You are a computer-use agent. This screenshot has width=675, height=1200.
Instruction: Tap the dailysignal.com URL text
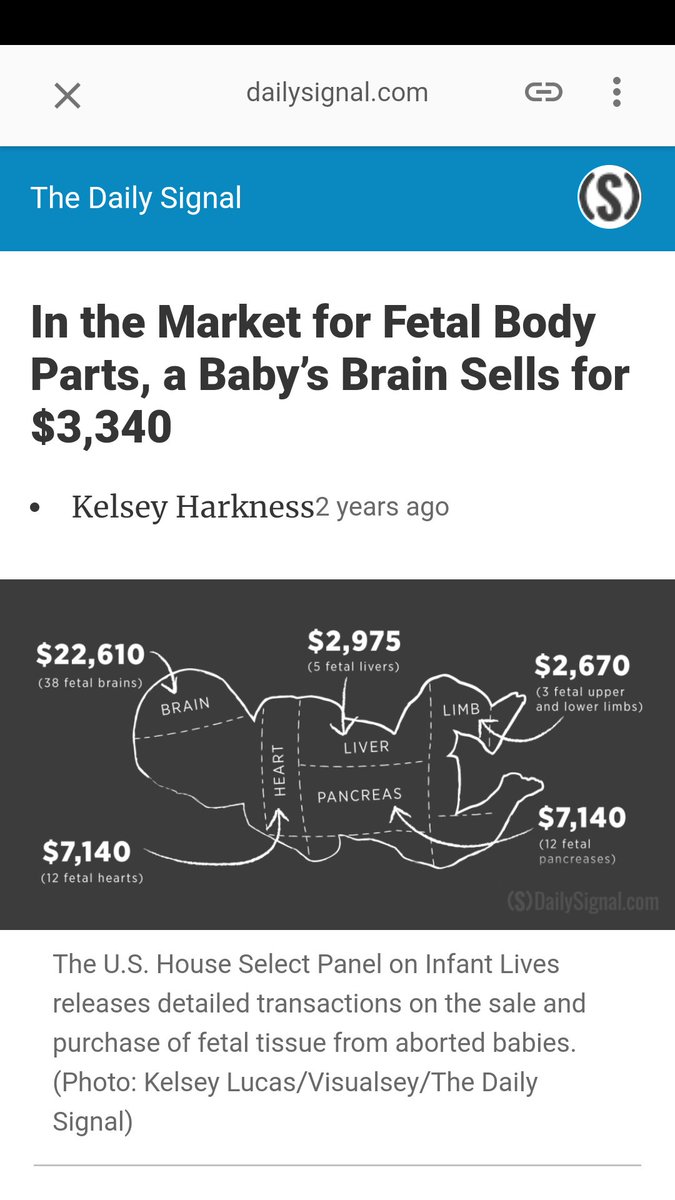click(x=337, y=93)
